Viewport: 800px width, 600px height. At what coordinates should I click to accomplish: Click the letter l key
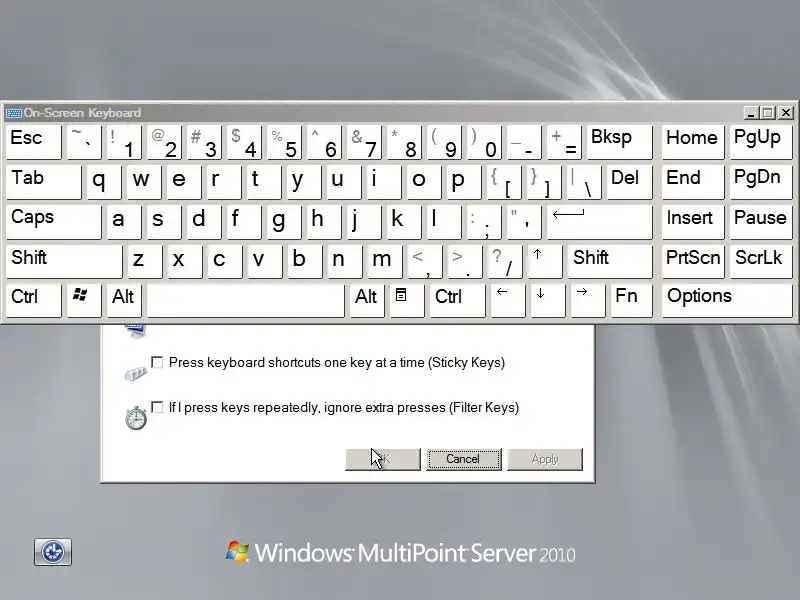[x=444, y=222]
